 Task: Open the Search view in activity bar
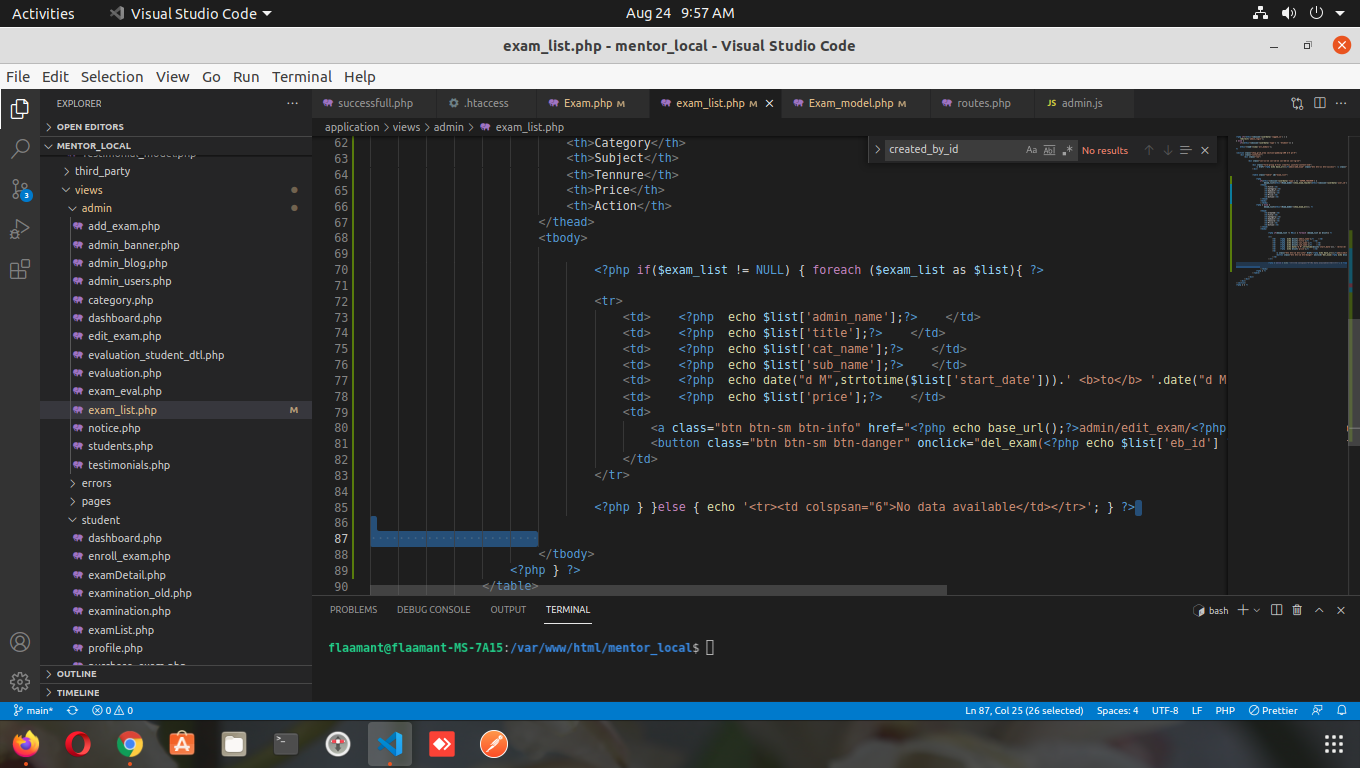pyautogui.click(x=20, y=150)
